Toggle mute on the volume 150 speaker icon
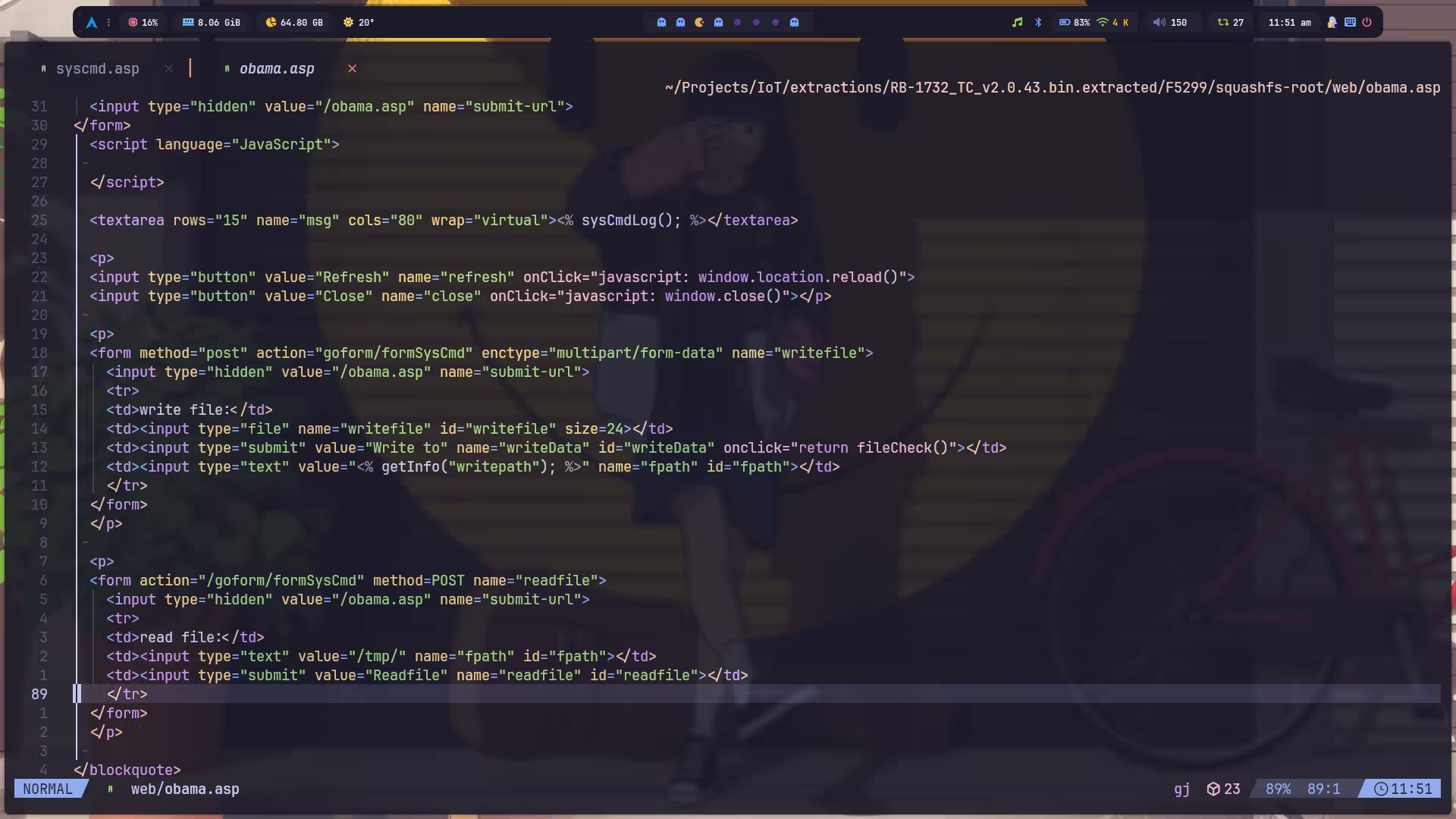This screenshot has height=819, width=1456. [1159, 23]
